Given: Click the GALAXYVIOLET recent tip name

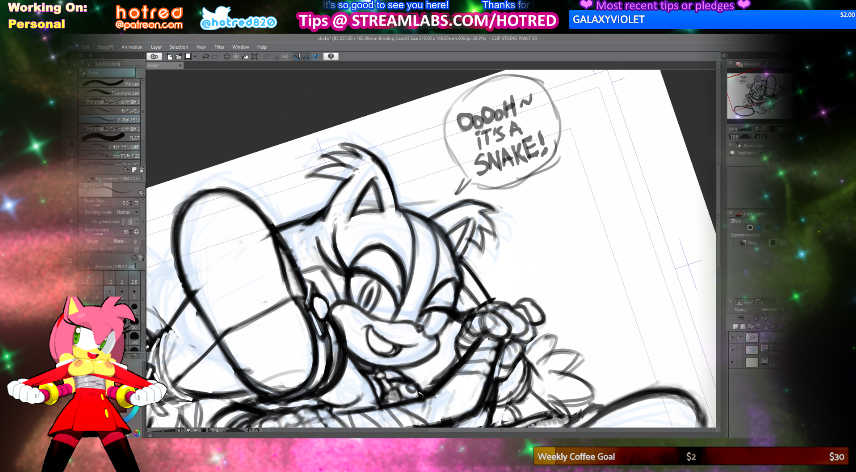Looking at the screenshot, I should click(x=608, y=20).
